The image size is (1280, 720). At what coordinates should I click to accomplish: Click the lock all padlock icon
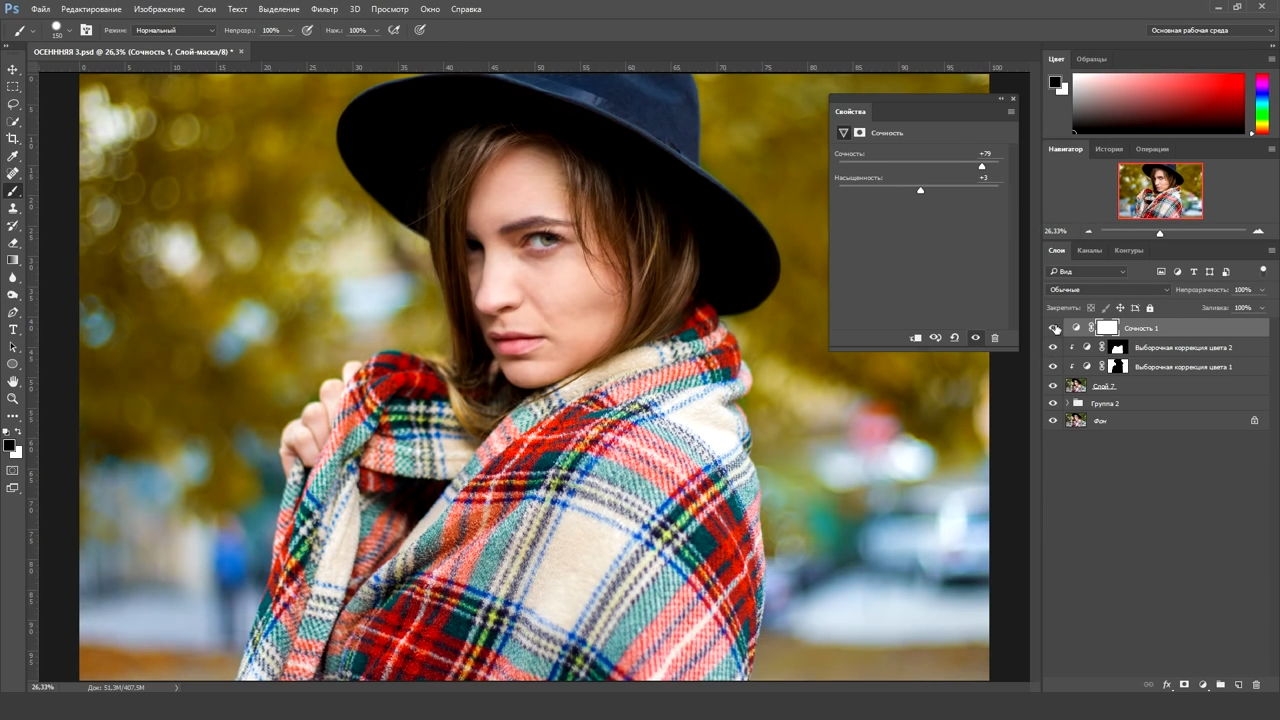point(1149,308)
